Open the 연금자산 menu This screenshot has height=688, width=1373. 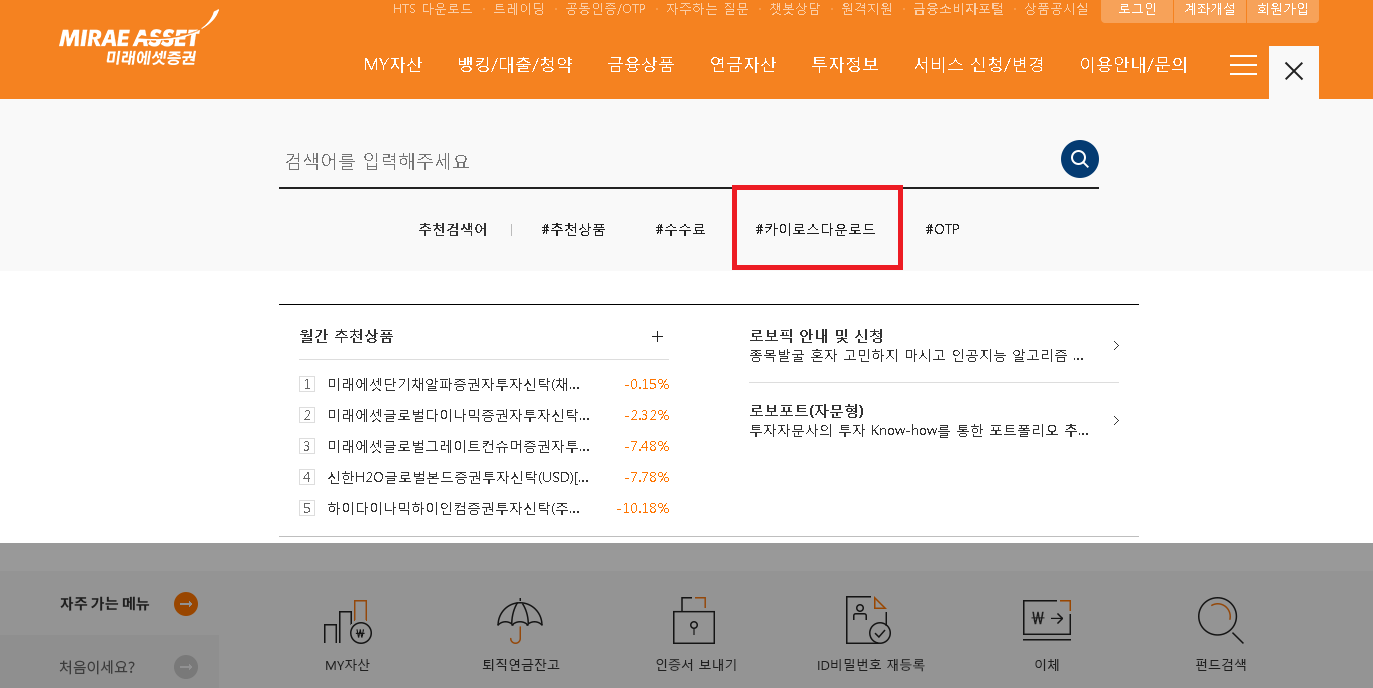pyautogui.click(x=743, y=65)
